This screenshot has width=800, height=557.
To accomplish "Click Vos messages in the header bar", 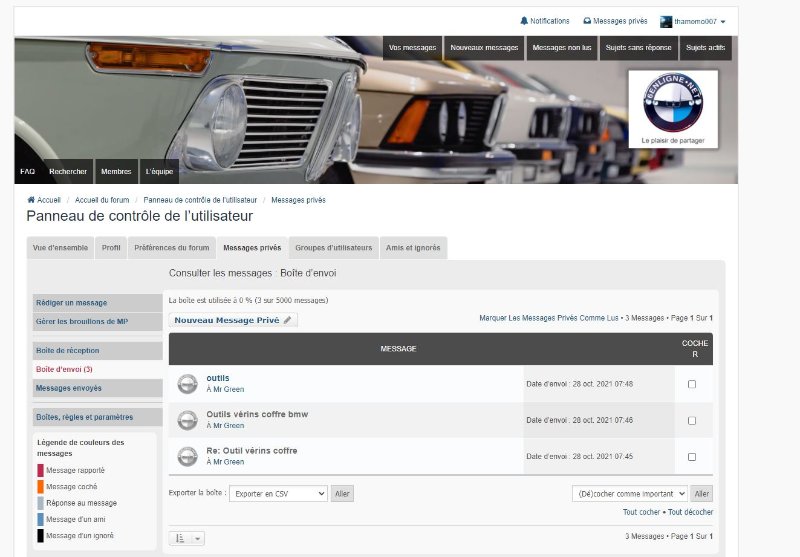I will point(412,48).
